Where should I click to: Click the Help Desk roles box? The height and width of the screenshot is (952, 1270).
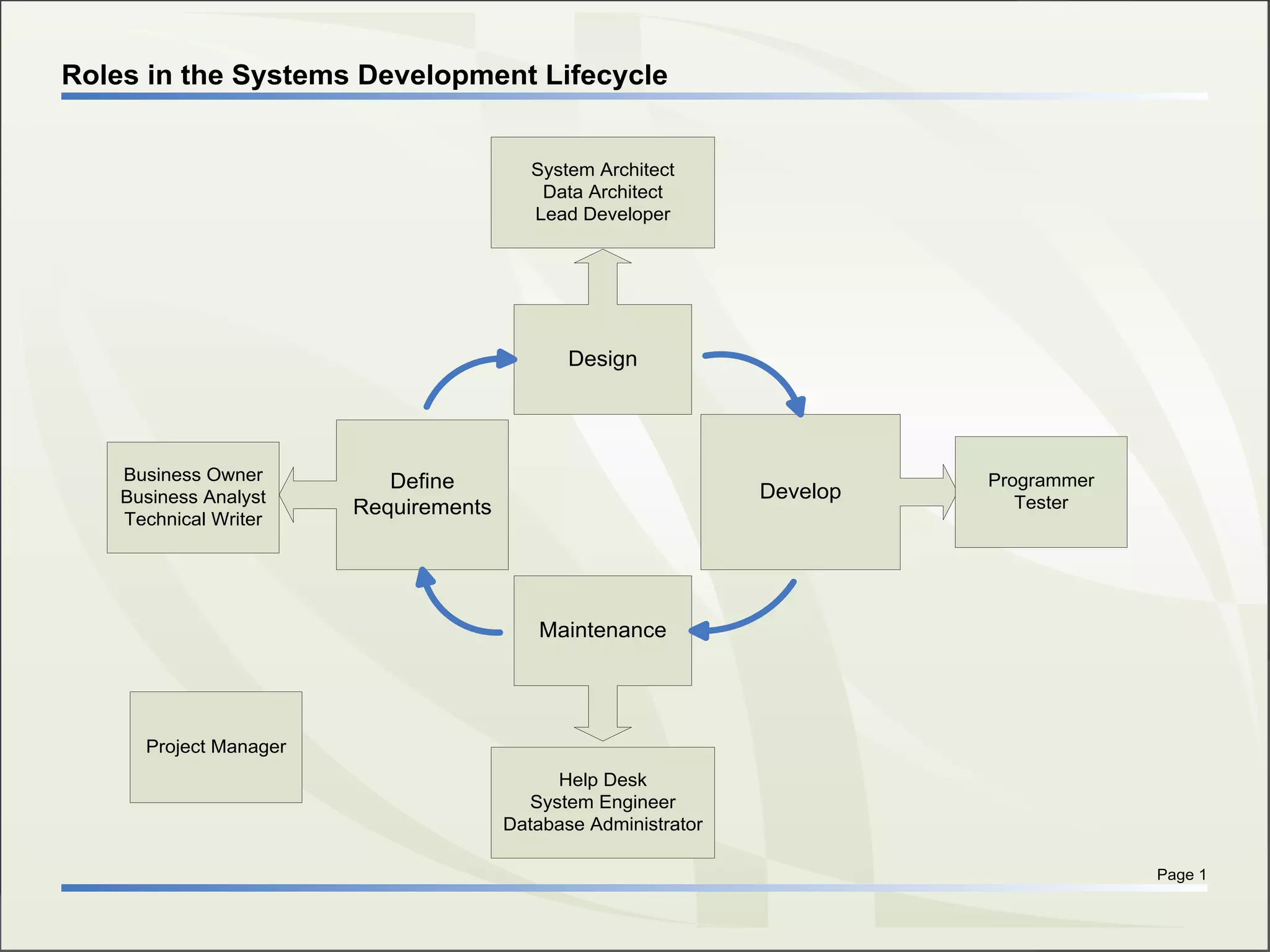(602, 802)
